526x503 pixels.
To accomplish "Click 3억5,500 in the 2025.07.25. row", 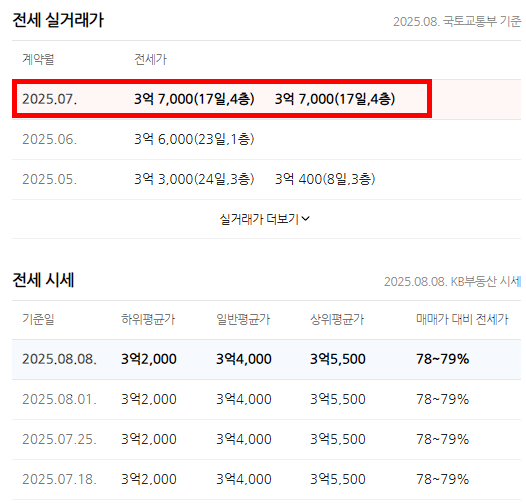I will (x=338, y=439).
